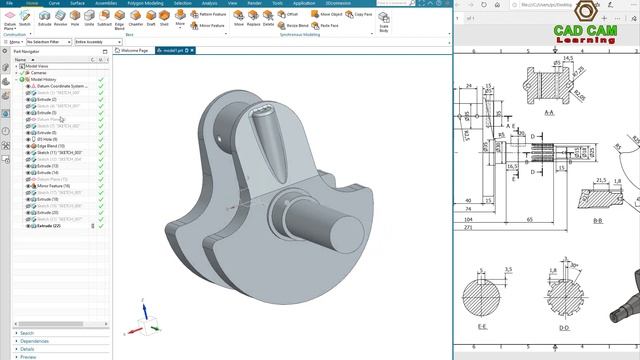Open the Assemblies ribbon tab
The height and width of the screenshot is (360, 640).
click(x=106, y=3)
